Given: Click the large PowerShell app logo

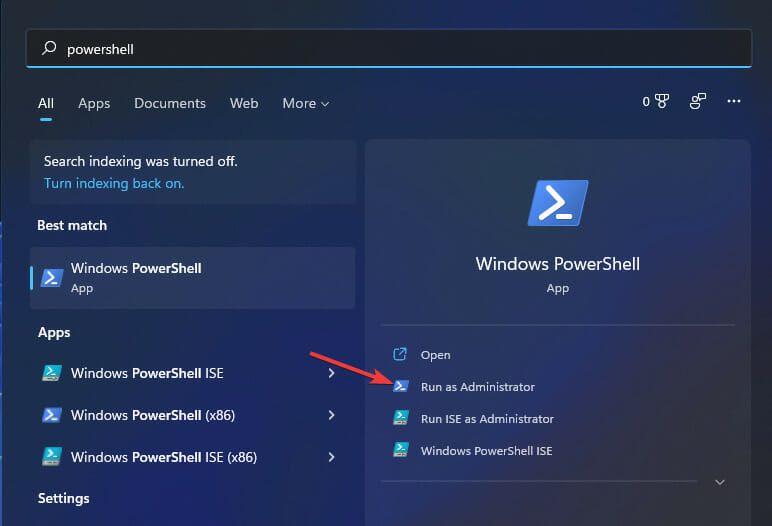Looking at the screenshot, I should (x=558, y=203).
